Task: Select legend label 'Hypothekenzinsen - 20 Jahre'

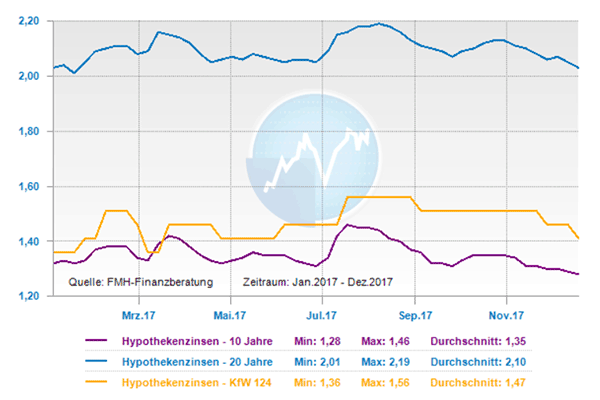Action: coord(197,362)
